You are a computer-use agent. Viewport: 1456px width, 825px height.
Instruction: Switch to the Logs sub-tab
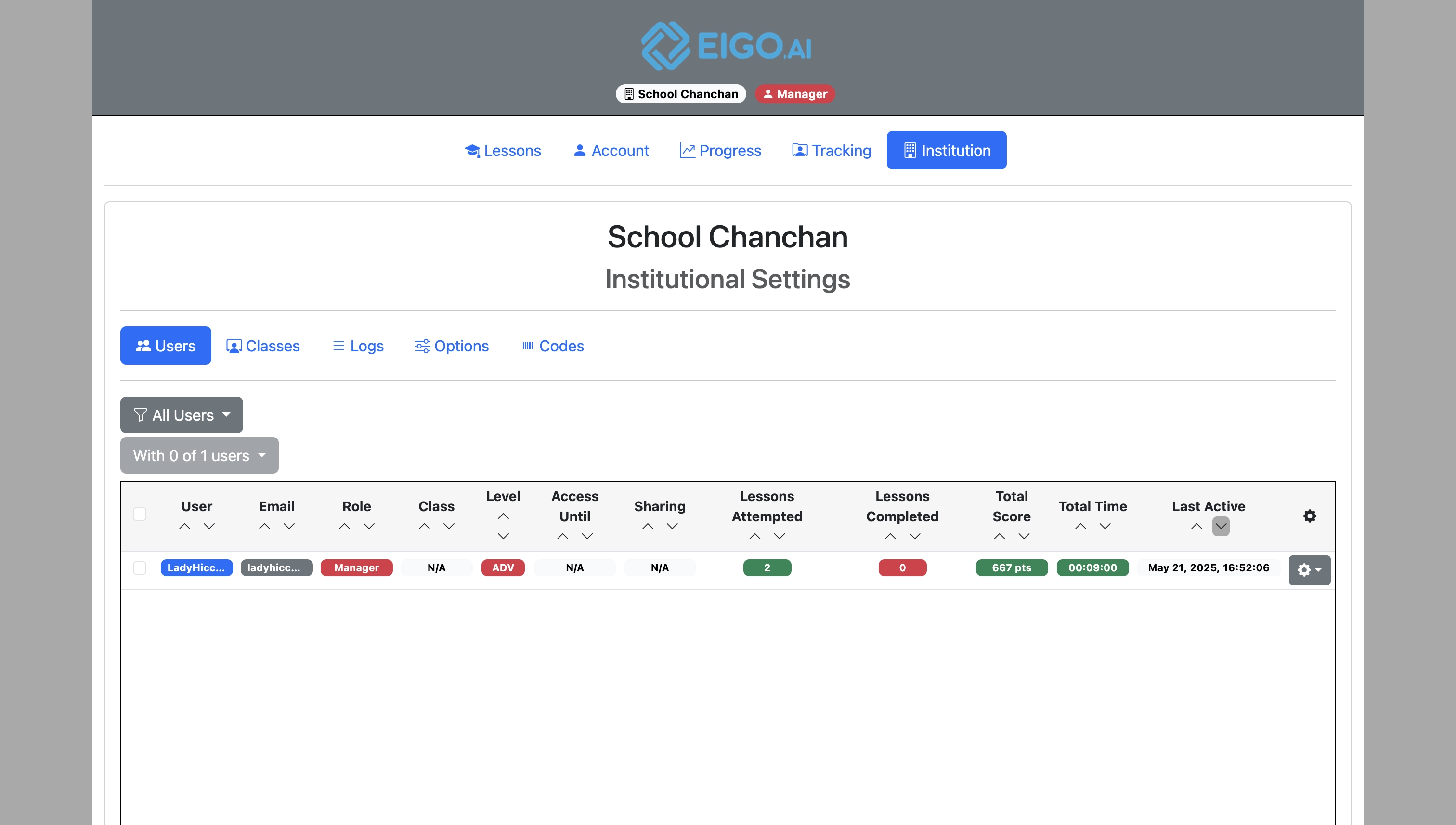click(358, 346)
